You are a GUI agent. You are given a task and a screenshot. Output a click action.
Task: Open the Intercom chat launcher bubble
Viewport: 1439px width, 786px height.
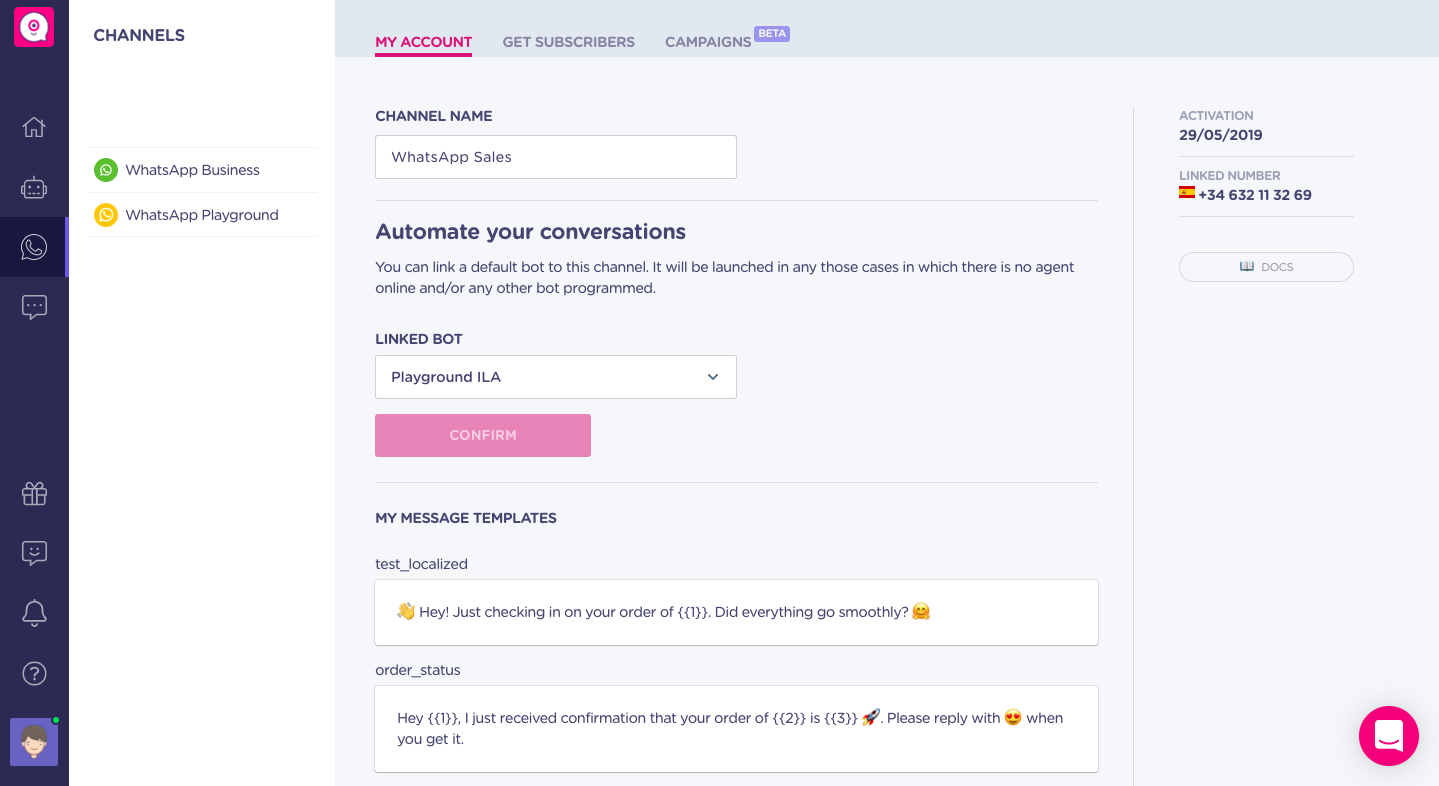(x=1389, y=736)
